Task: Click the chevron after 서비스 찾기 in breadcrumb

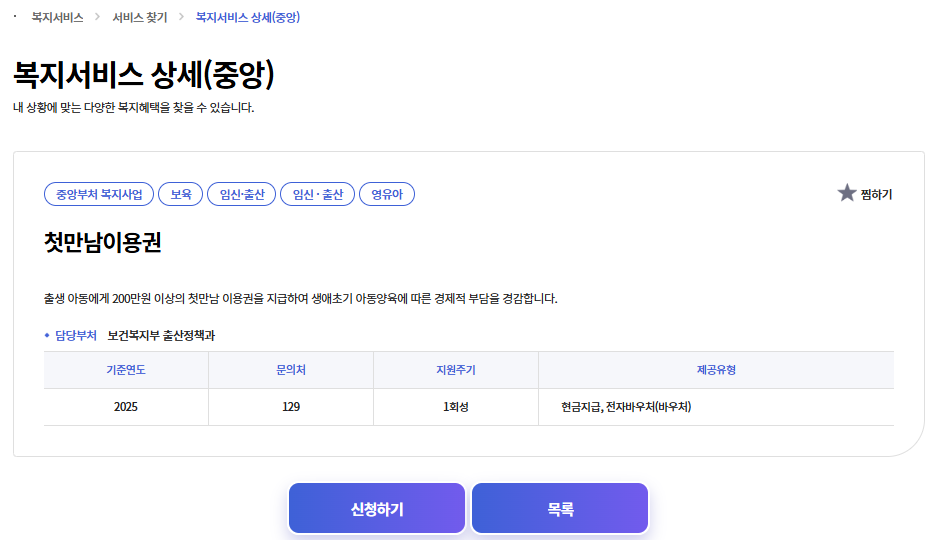Action: point(181,17)
